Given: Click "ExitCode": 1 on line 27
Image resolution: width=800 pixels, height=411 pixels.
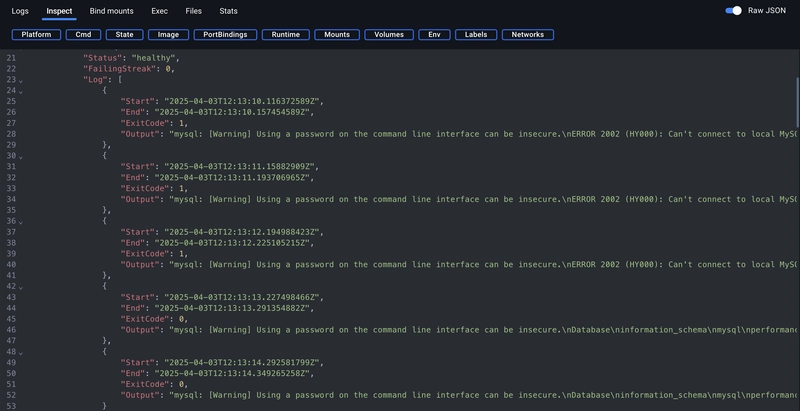Looking at the screenshot, I should click(x=154, y=123).
